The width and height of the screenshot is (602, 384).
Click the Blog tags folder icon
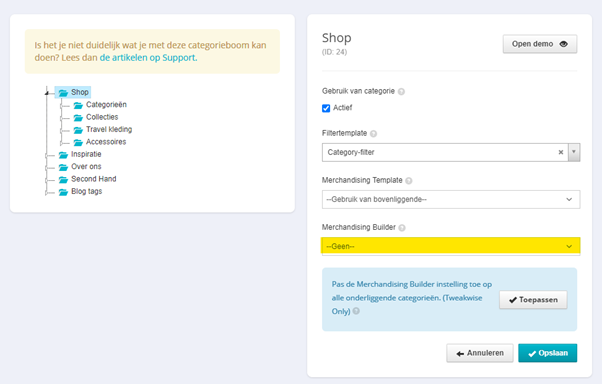pos(63,192)
